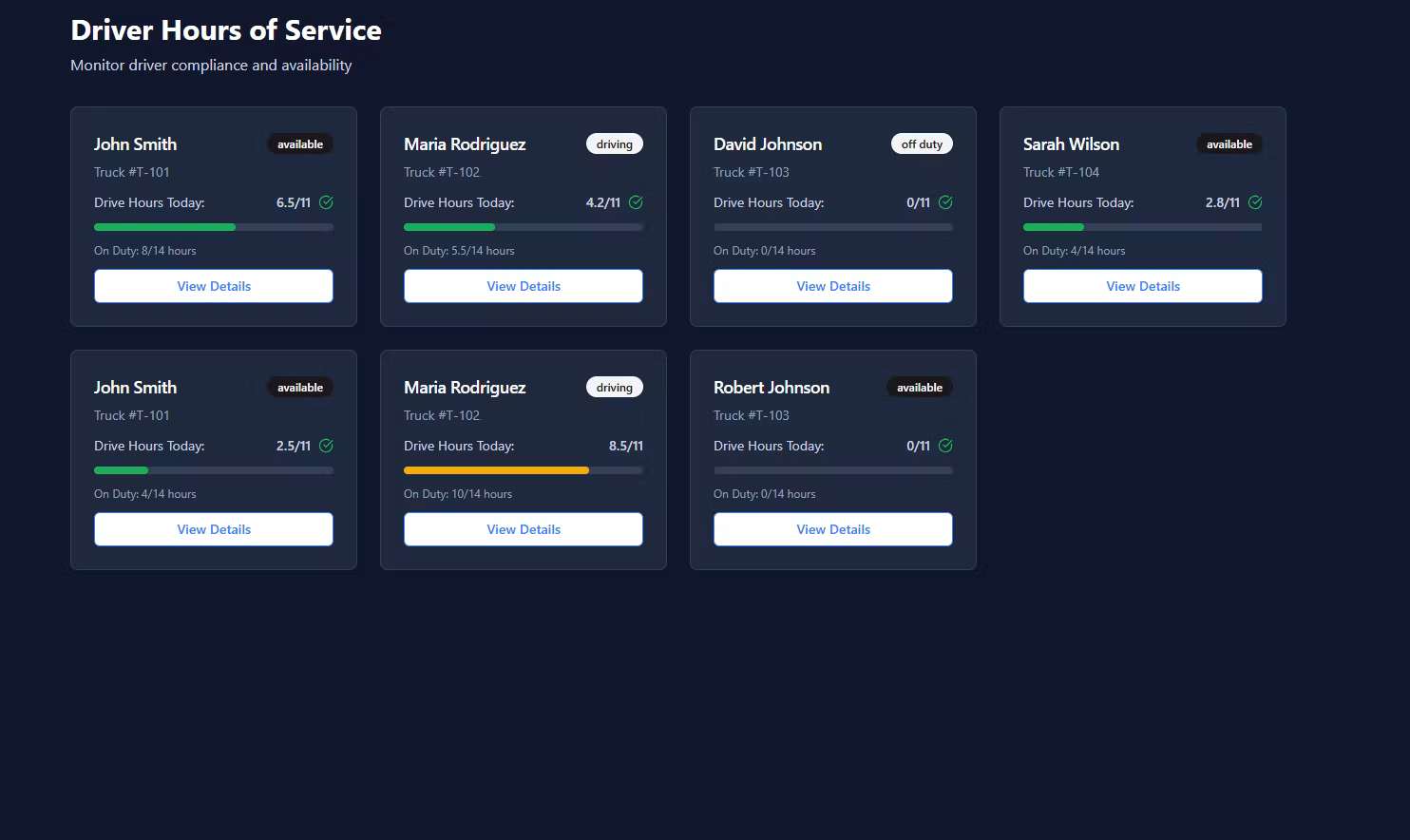Screen dimensions: 1410x840
Task: Click Robert Johnson's compliance check icon
Action: pyautogui.click(x=945, y=446)
